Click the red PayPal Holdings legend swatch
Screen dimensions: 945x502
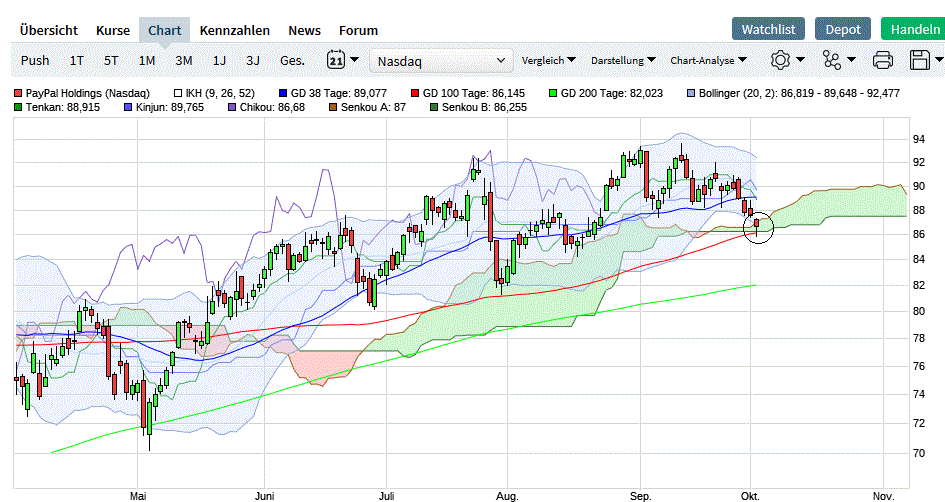[x=18, y=93]
